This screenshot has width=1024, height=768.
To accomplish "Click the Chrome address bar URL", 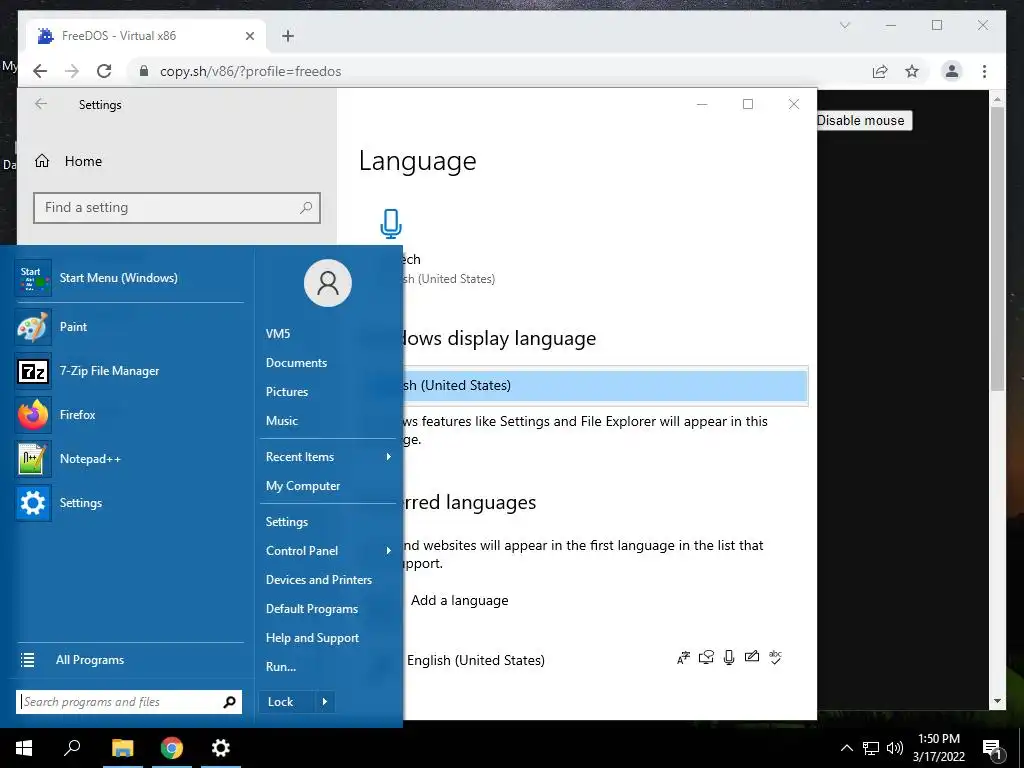I will (x=250, y=71).
